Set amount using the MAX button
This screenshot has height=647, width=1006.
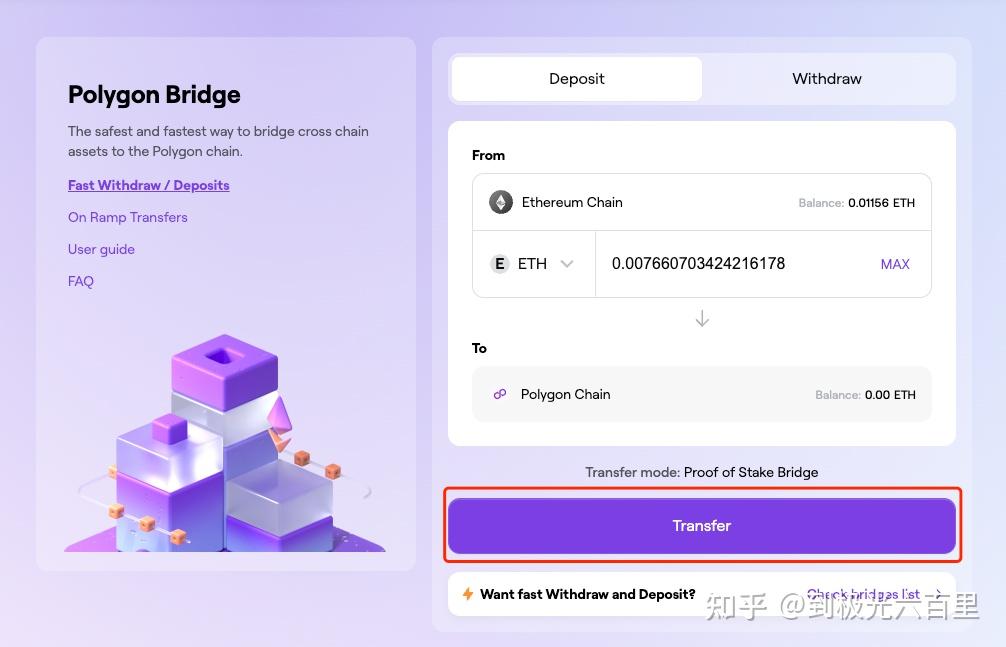click(894, 264)
